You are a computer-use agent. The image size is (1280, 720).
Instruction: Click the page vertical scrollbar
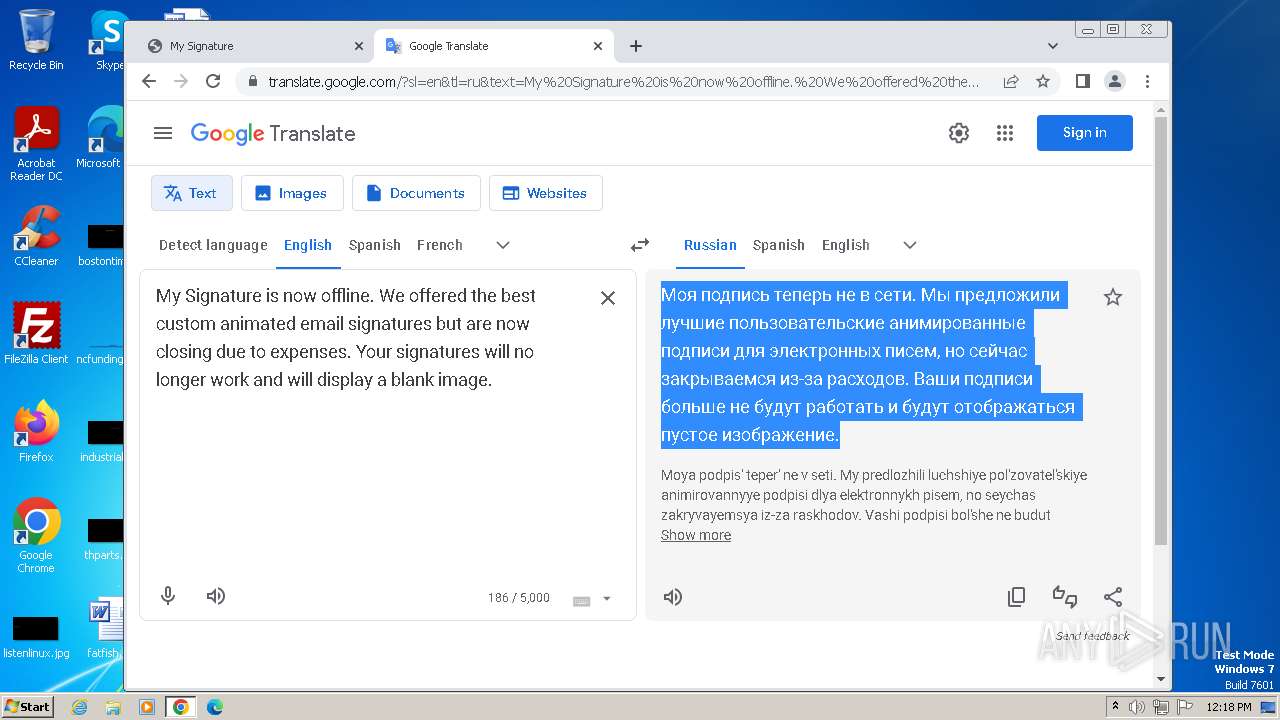pos(1161,330)
